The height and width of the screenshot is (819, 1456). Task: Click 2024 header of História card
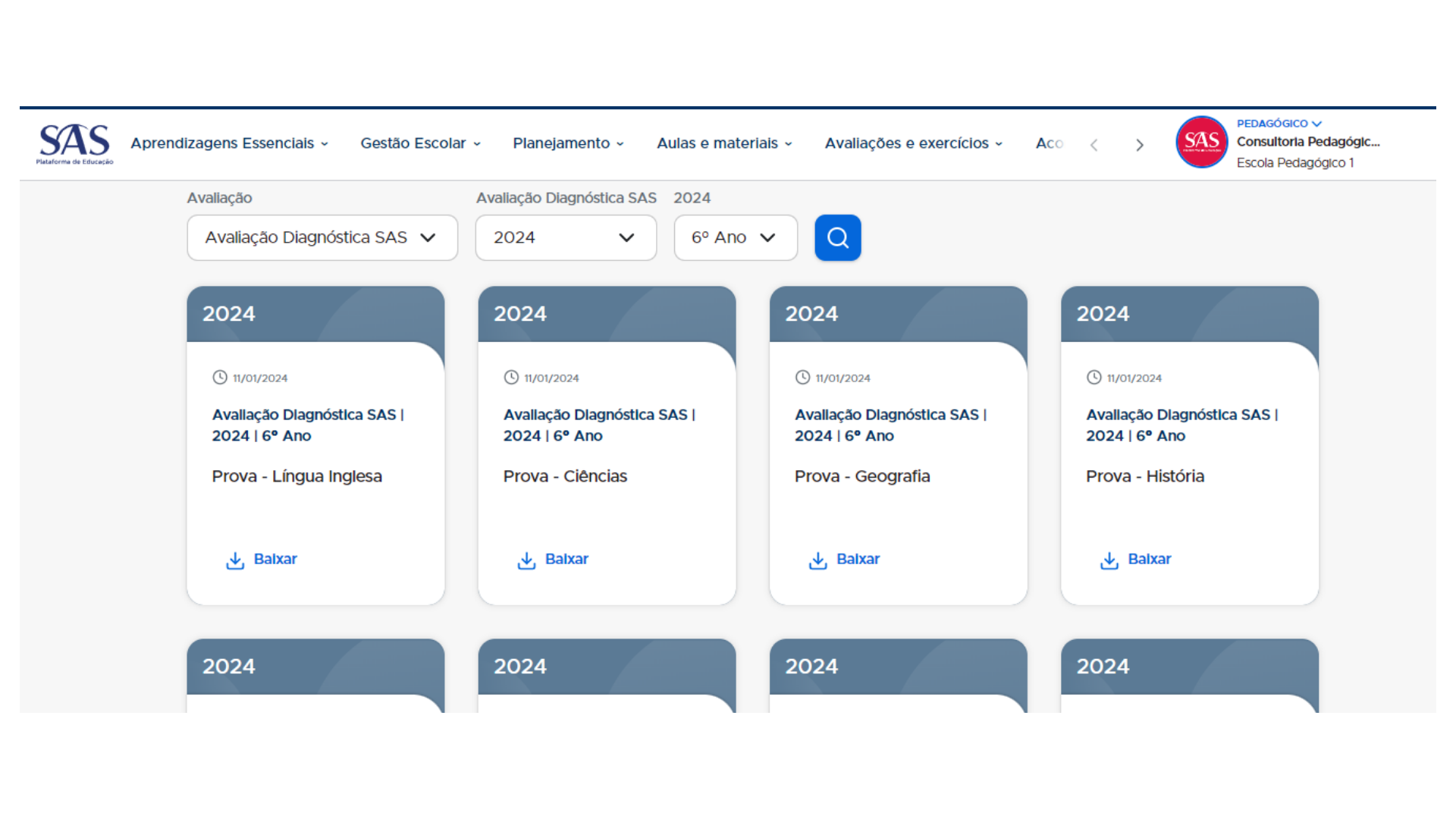(x=1103, y=314)
